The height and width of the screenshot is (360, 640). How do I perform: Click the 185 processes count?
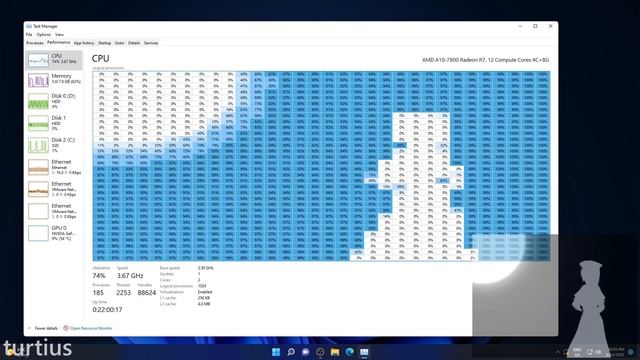click(x=98, y=293)
